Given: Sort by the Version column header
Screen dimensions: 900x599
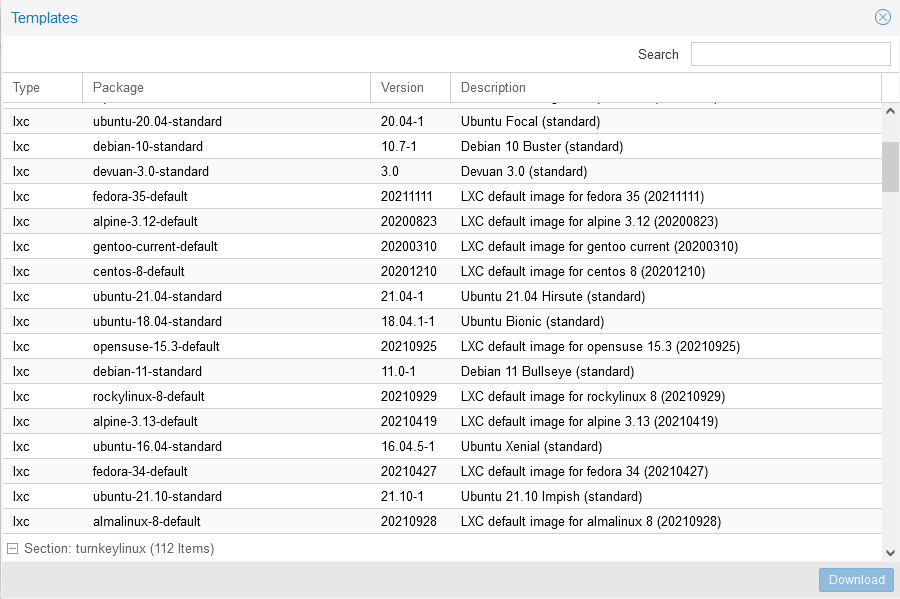Looking at the screenshot, I should point(410,87).
